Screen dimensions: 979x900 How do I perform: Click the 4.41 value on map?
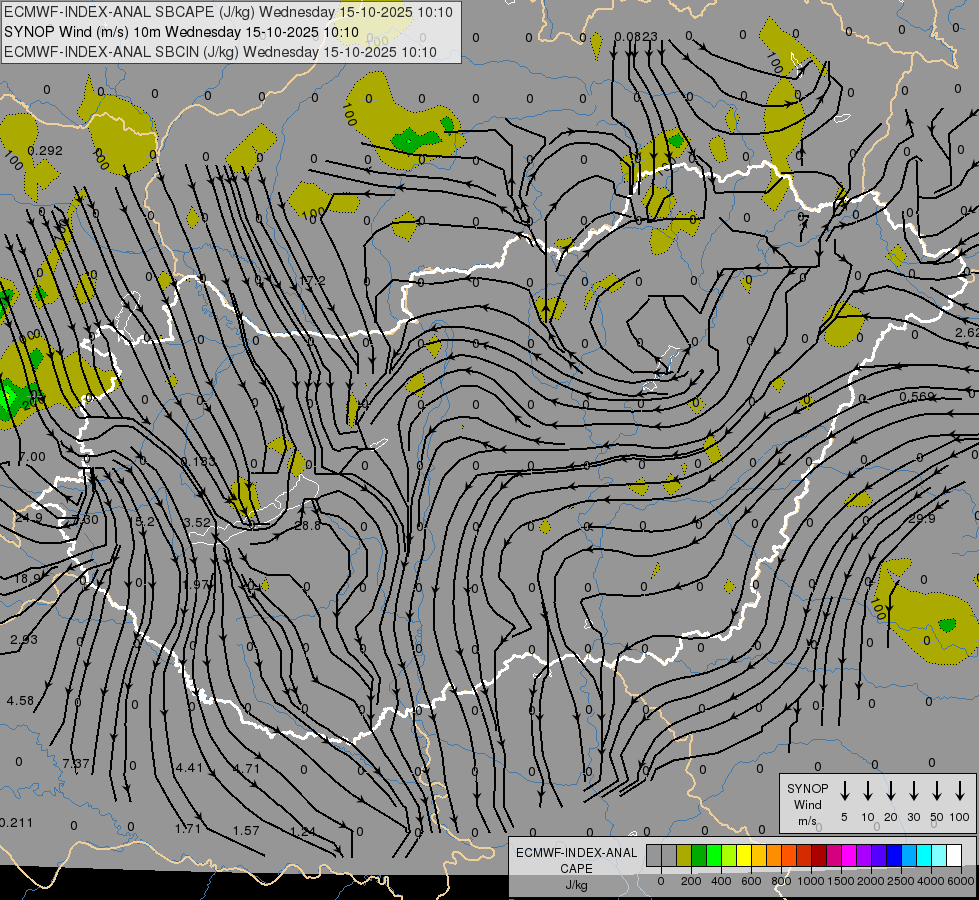(189, 767)
